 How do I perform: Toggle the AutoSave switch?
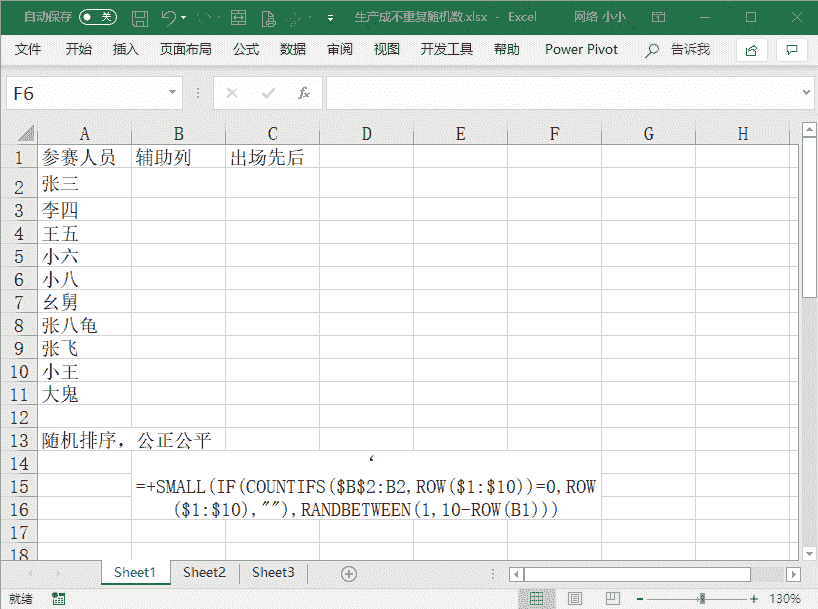tap(98, 17)
